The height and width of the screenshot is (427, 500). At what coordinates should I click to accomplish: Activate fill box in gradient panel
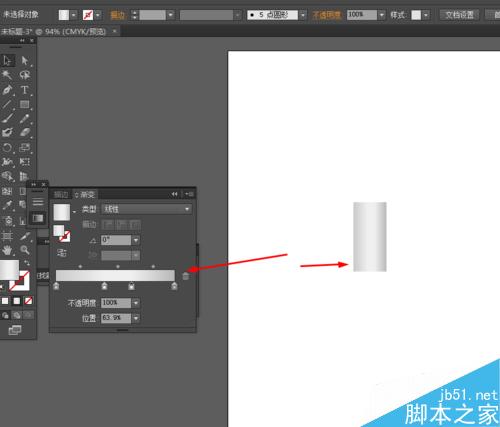coord(59,231)
